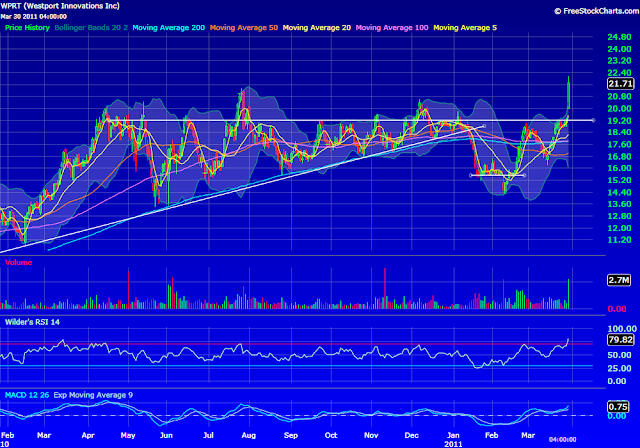The width and height of the screenshot is (640, 448).
Task: Click the Mar 30 2011 date stamp
Action: (33, 17)
